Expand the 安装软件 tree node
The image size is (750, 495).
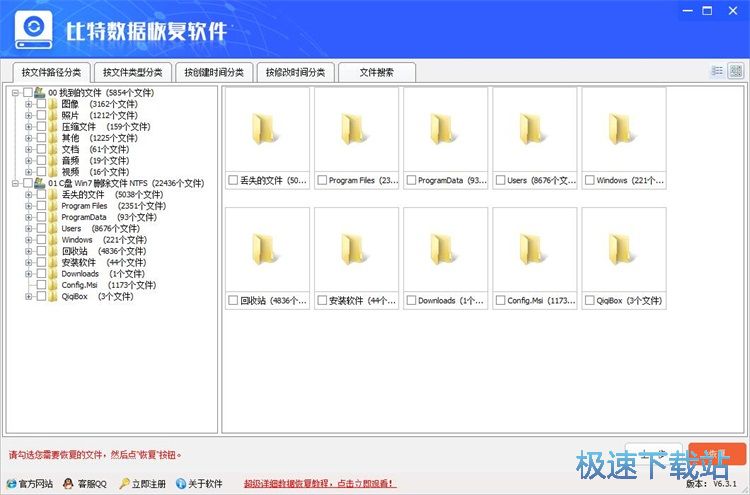29,263
